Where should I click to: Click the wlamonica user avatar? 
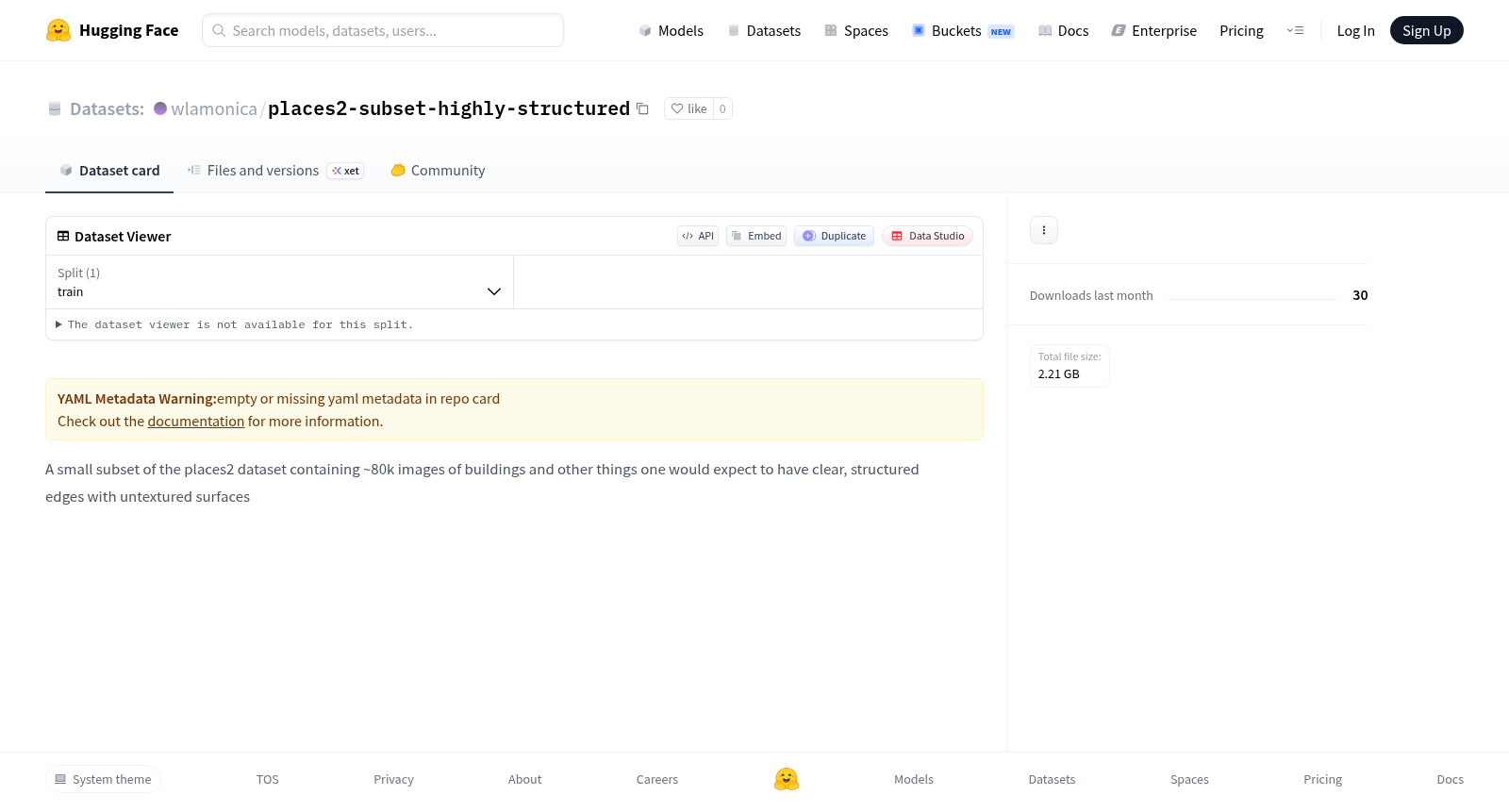[x=160, y=108]
